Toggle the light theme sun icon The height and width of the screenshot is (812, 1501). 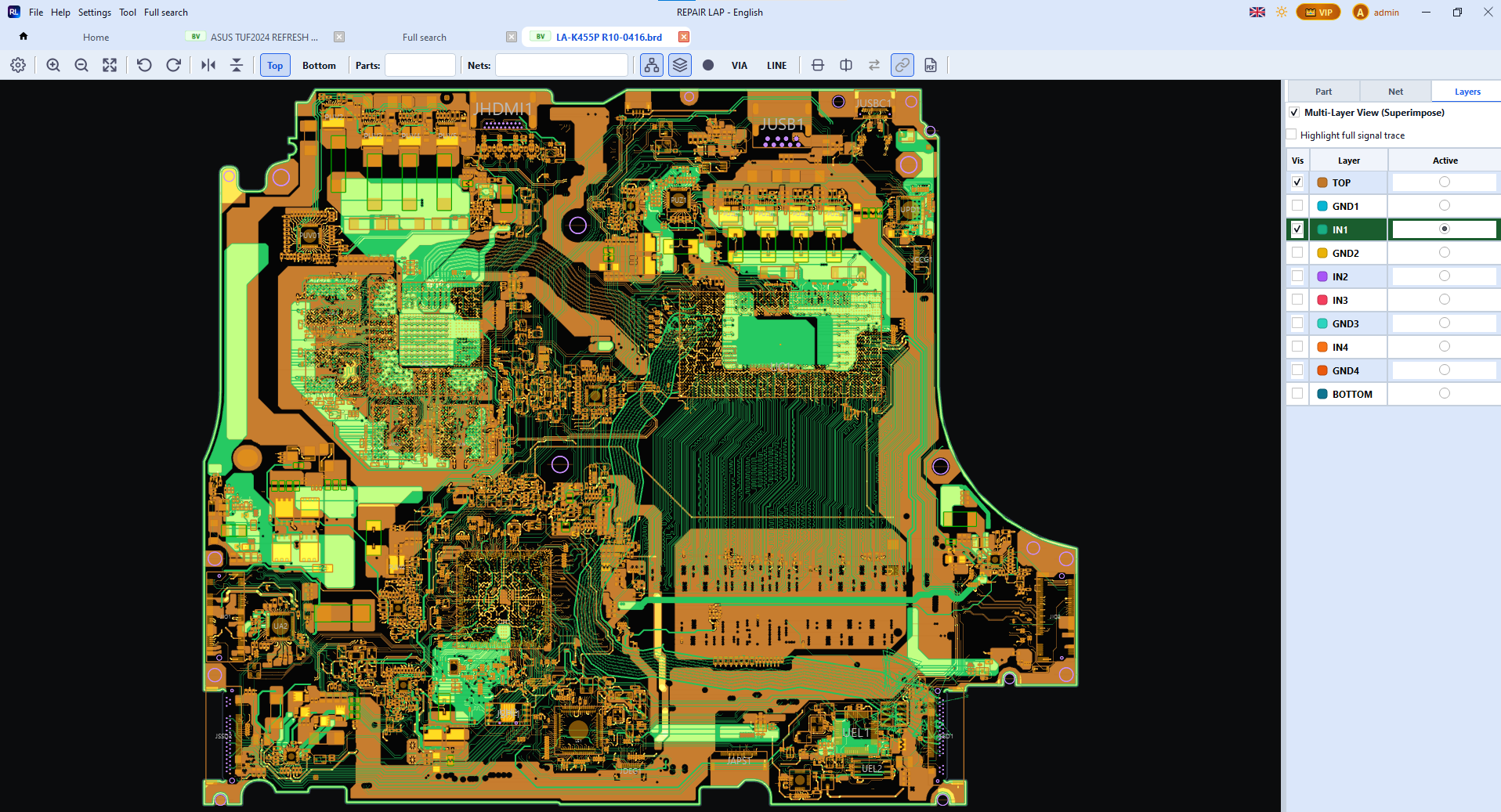pyautogui.click(x=1282, y=13)
